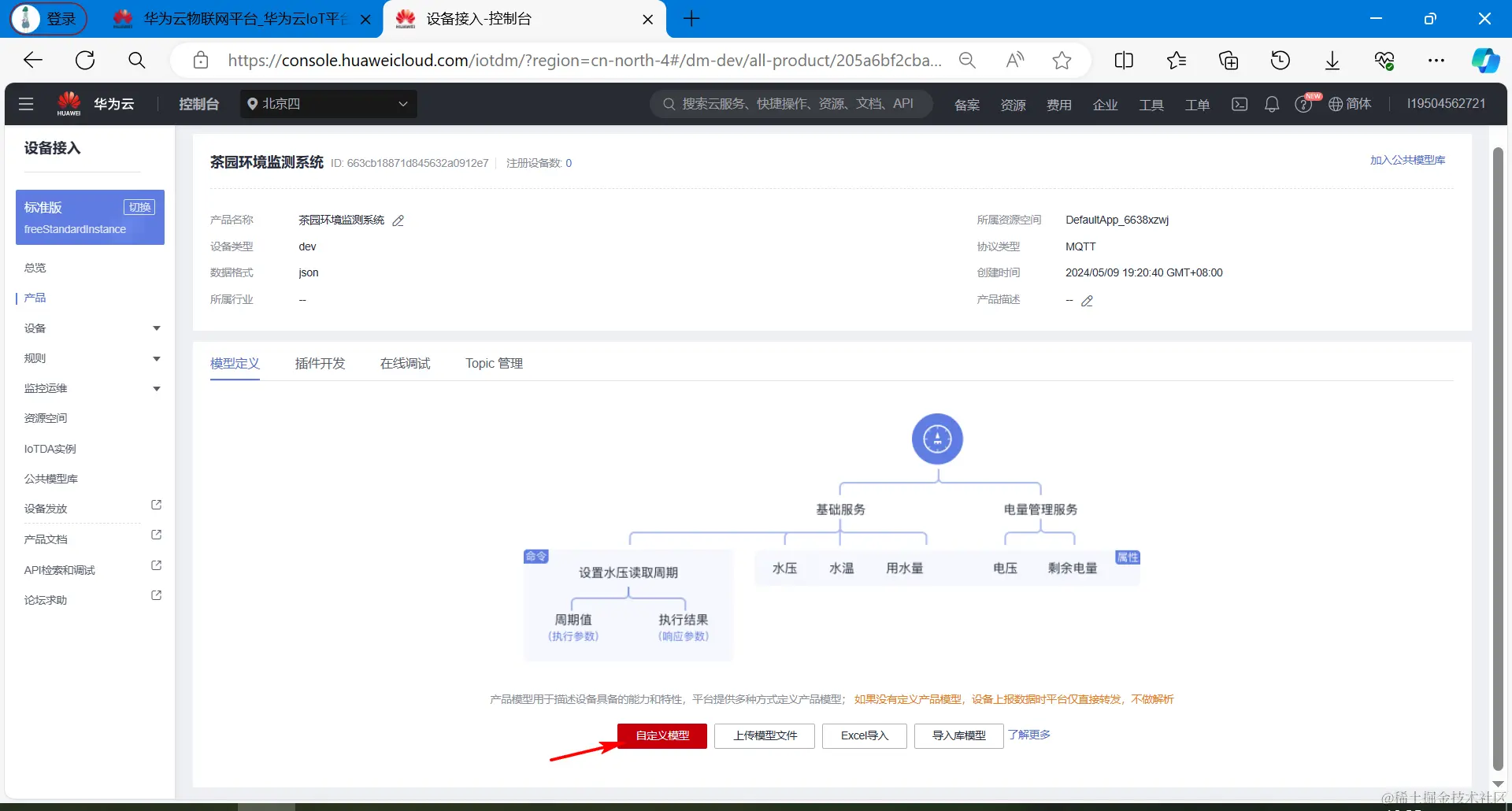Click 加入公共模型库 link
Viewport: 1512px width, 811px height.
pyautogui.click(x=1407, y=160)
